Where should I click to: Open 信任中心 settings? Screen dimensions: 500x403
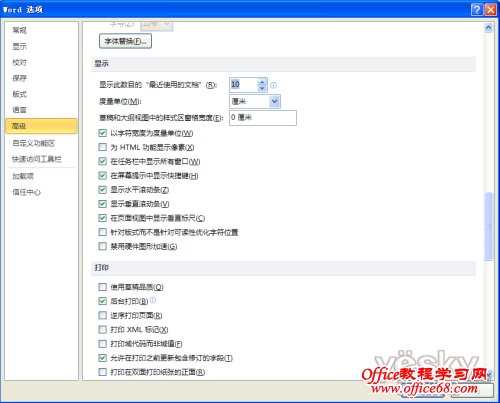(26, 192)
